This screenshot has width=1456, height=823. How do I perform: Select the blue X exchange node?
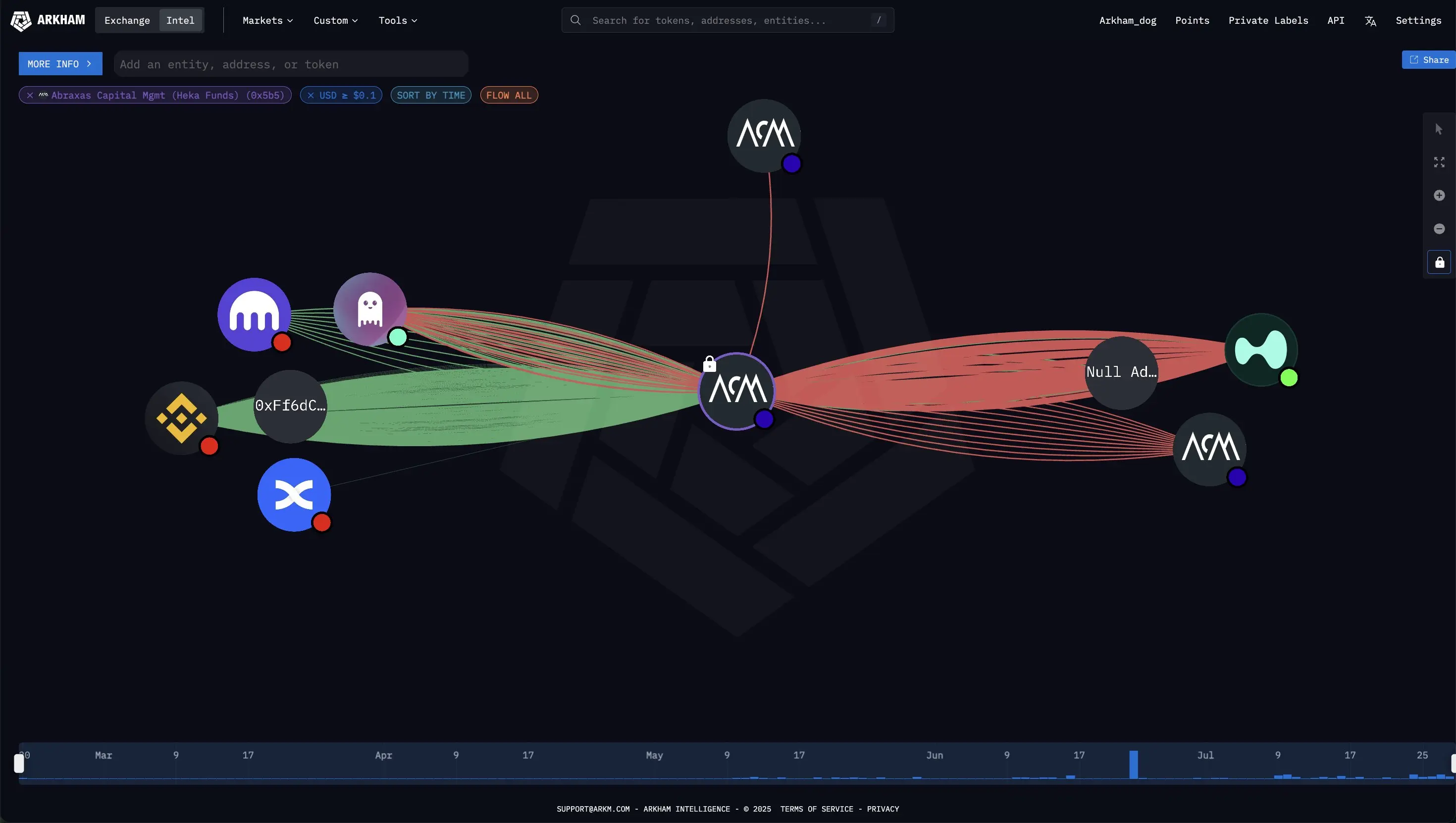[294, 495]
